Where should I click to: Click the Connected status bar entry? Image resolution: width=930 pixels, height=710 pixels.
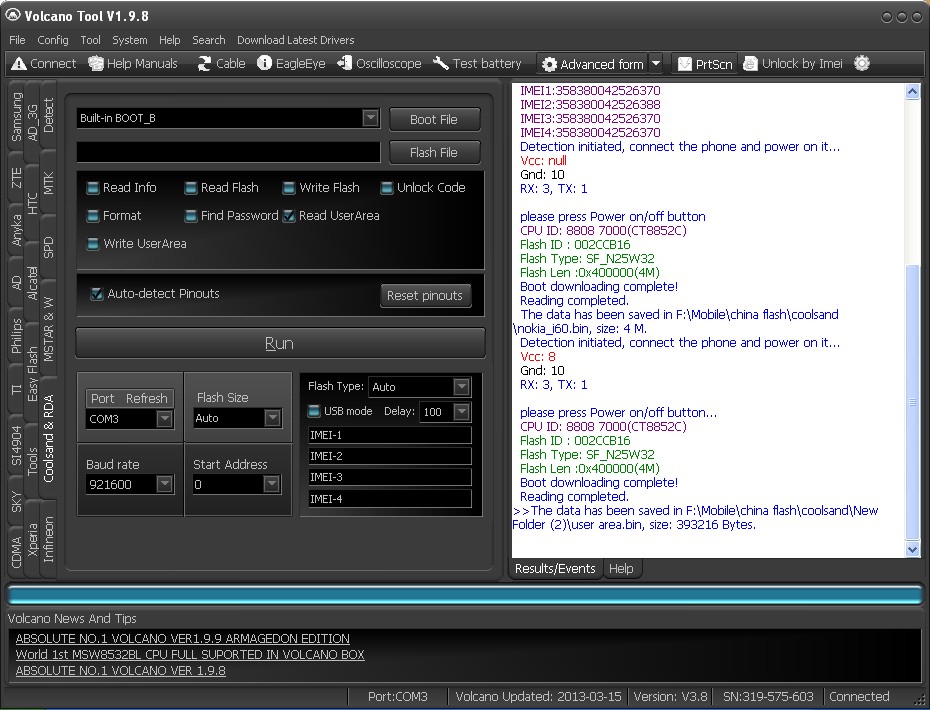[x=859, y=696]
